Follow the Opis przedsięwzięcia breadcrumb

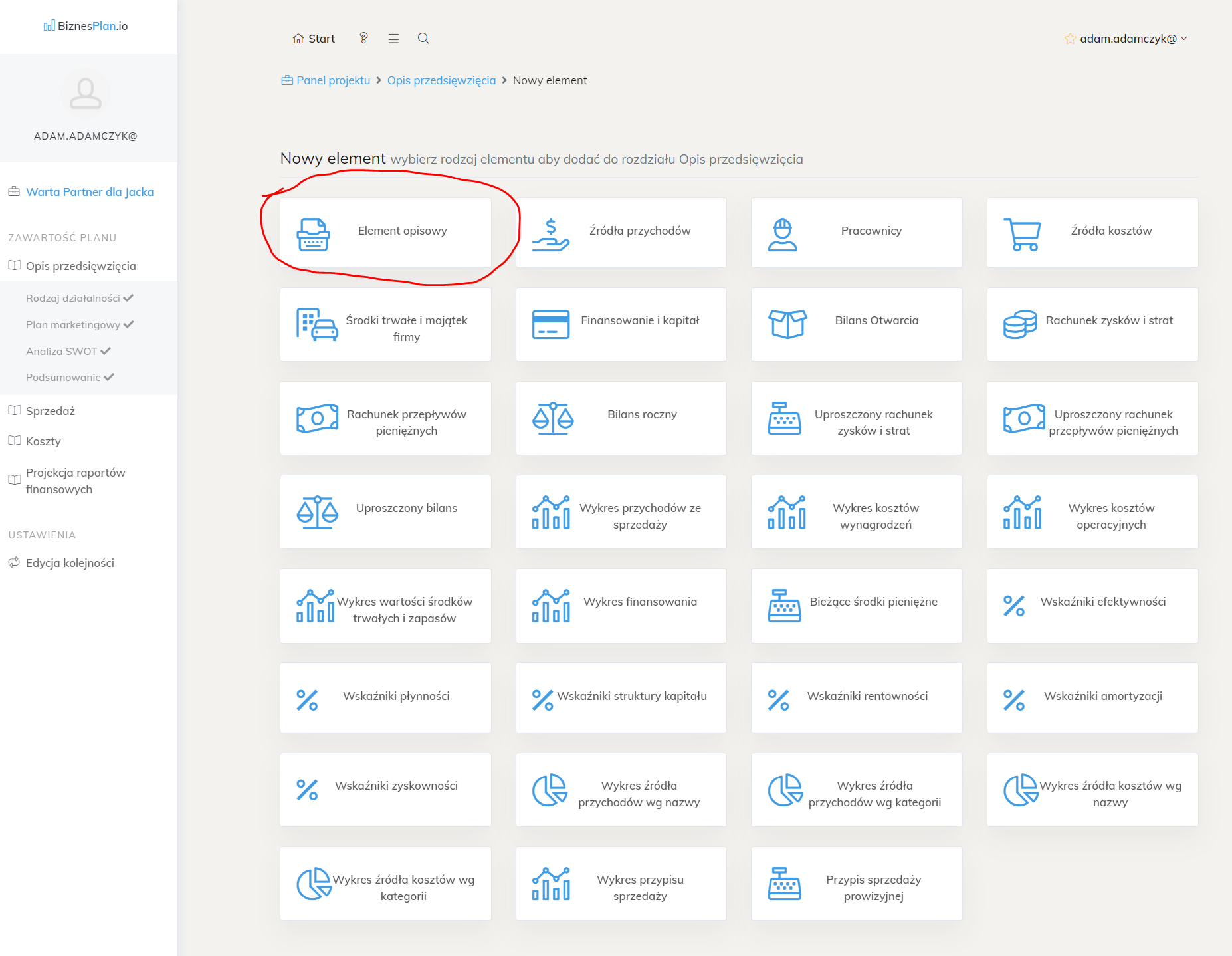441,80
